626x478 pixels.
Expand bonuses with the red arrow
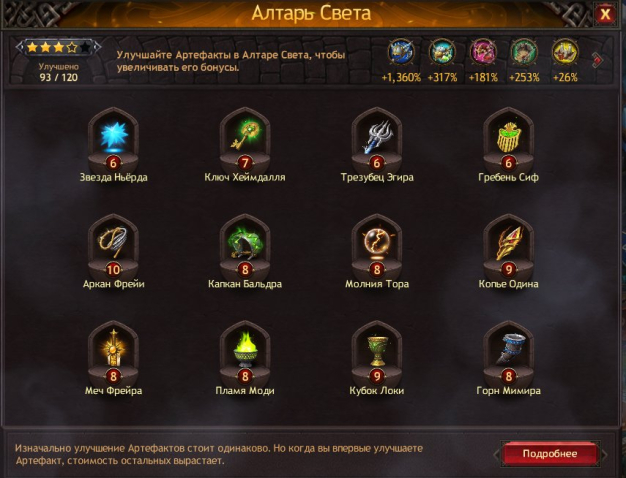tap(597, 60)
